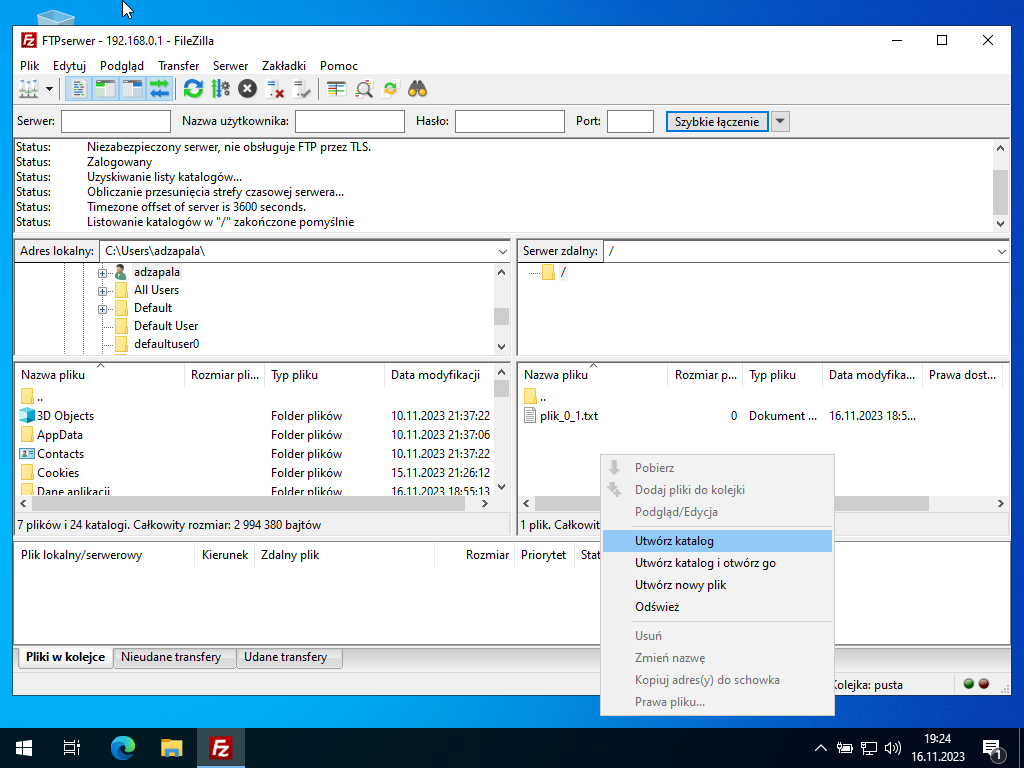This screenshot has width=1024, height=768.
Task: Click the plik_0_1.txt document icon
Action: pyautogui.click(x=530, y=415)
